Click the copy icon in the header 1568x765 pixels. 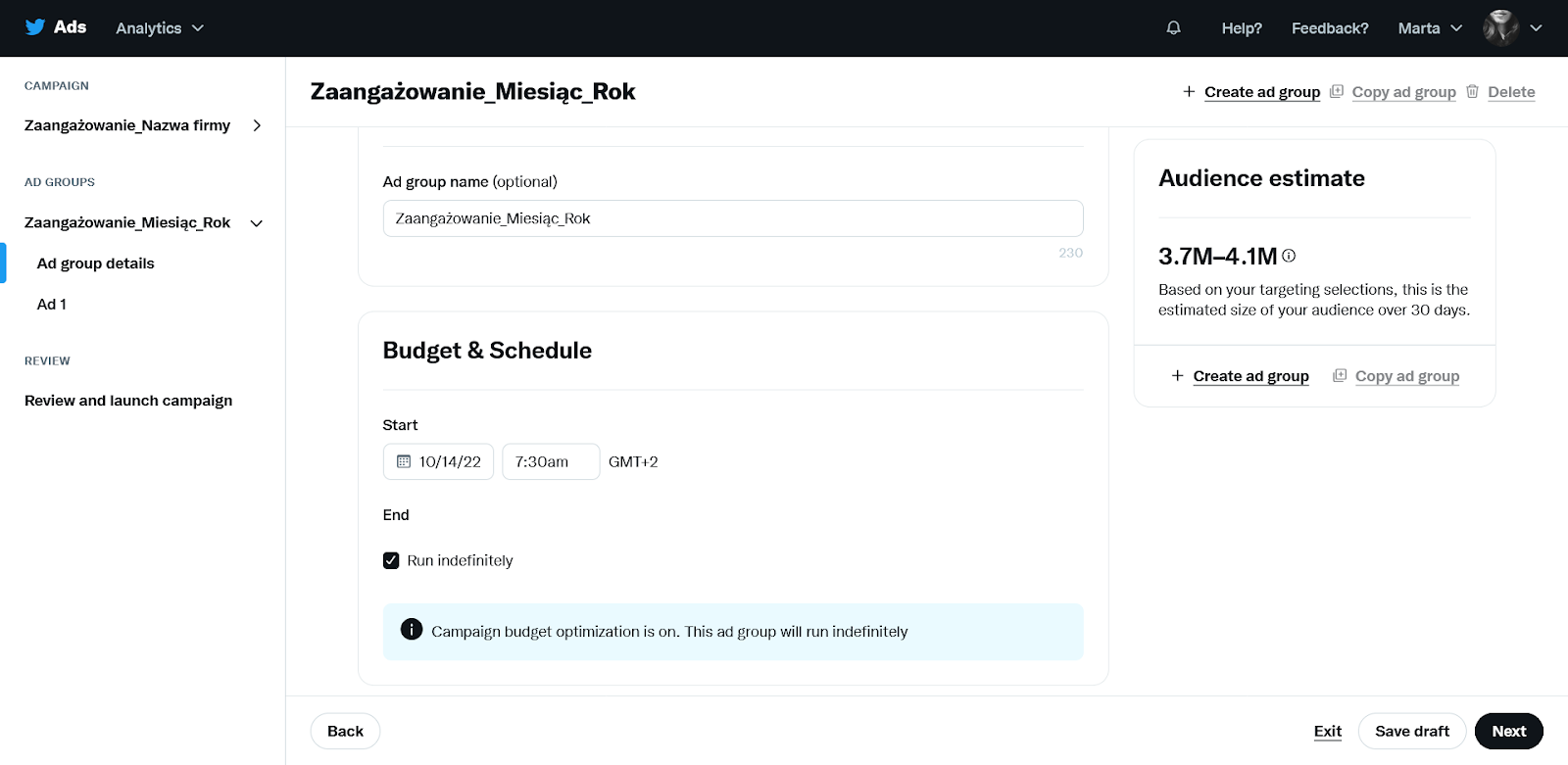point(1337,91)
